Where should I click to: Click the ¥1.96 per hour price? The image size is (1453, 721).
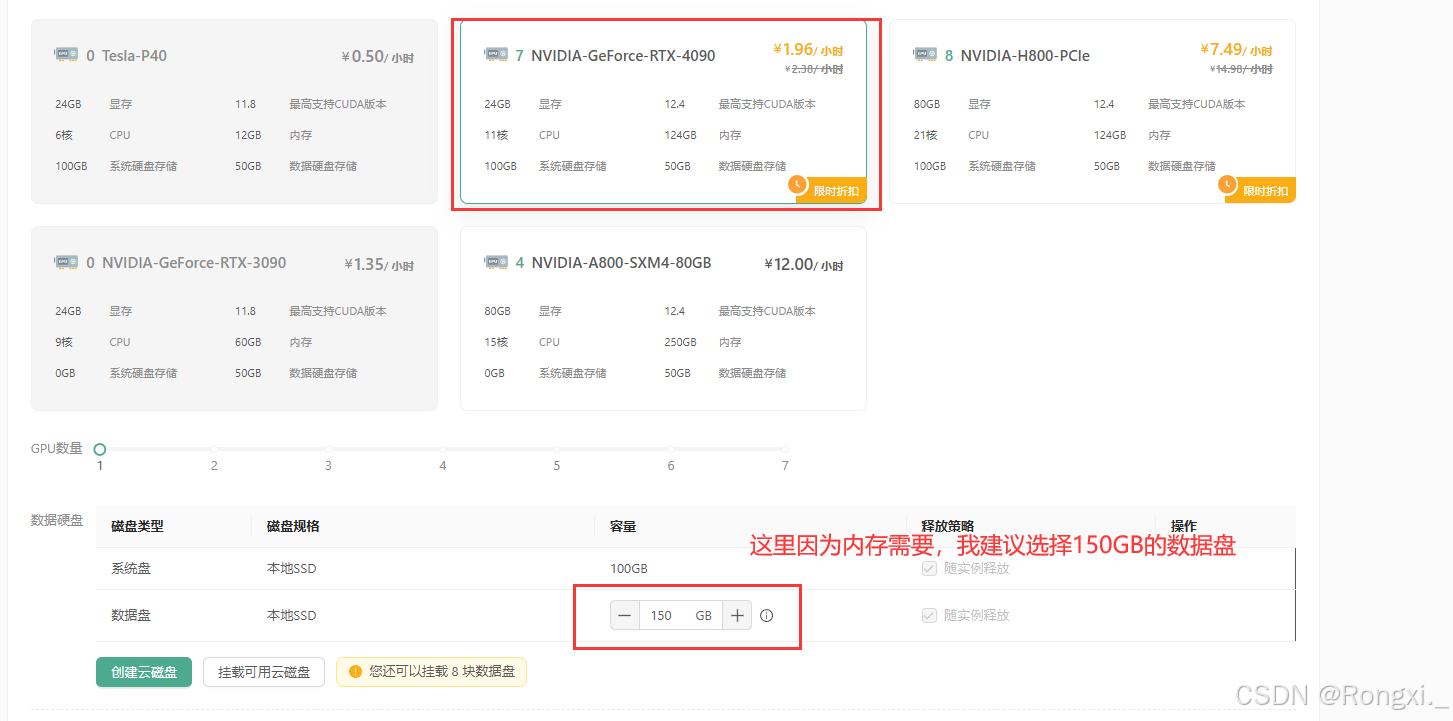(x=808, y=49)
